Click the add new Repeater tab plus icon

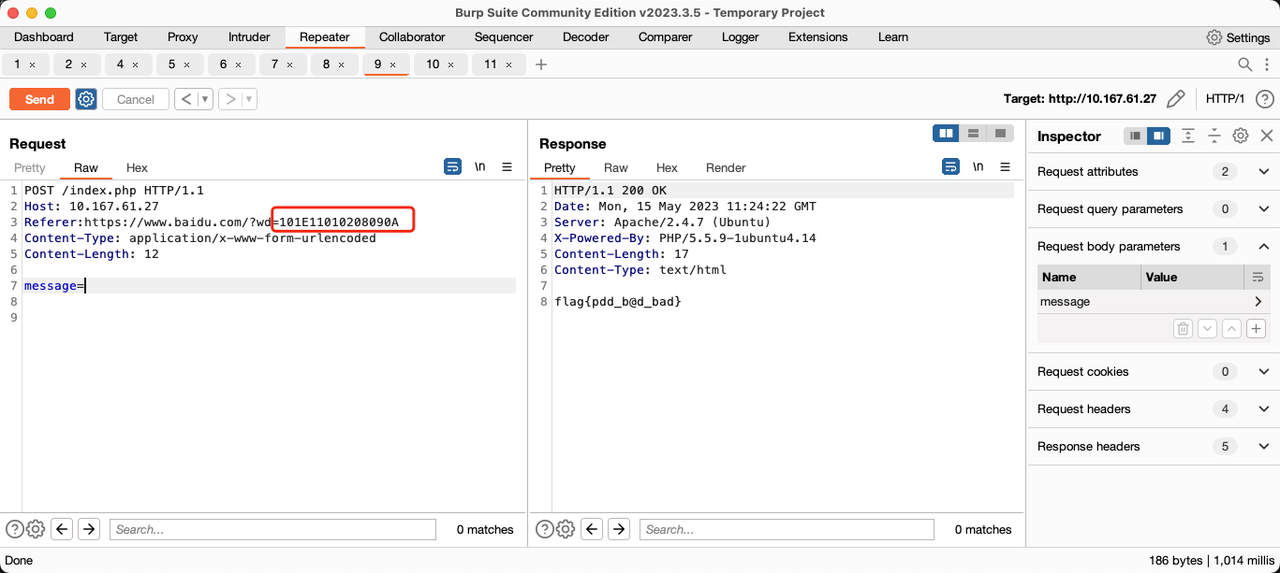click(x=541, y=64)
